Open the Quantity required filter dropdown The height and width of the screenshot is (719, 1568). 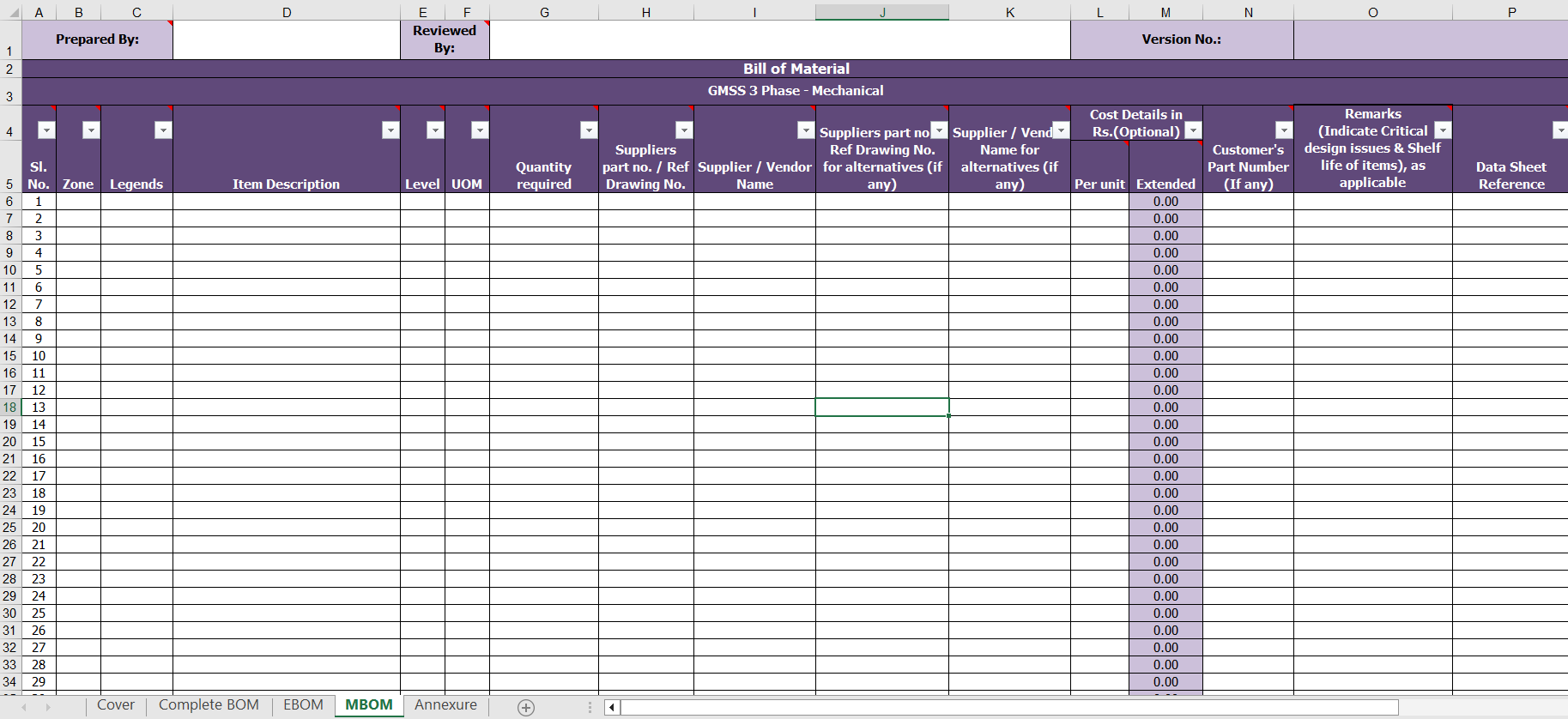pyautogui.click(x=588, y=130)
